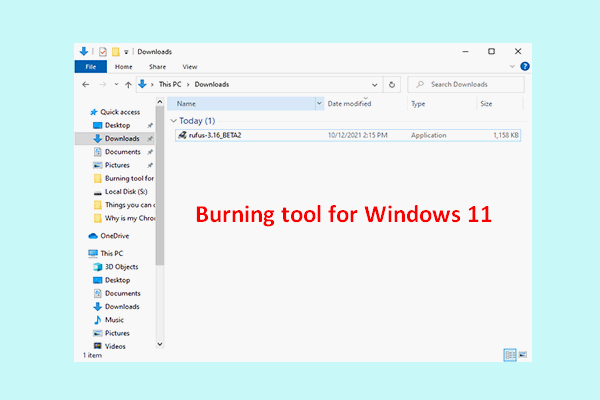The image size is (600, 400).
Task: Sort by Date modified column header
Action: point(350,103)
